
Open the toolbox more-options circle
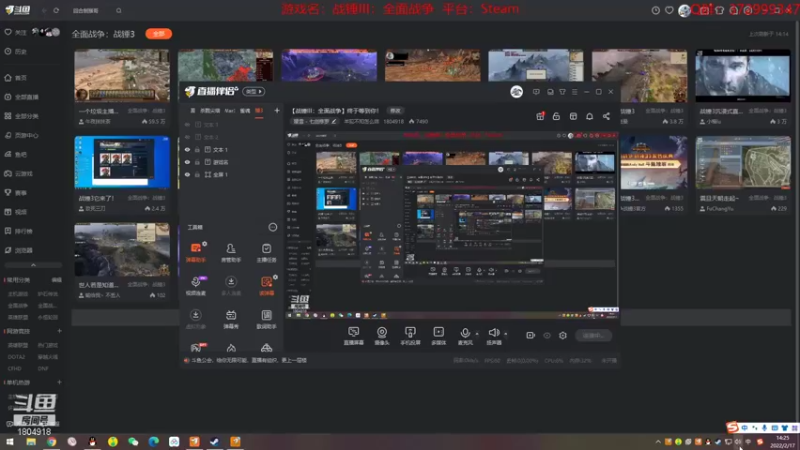273,227
